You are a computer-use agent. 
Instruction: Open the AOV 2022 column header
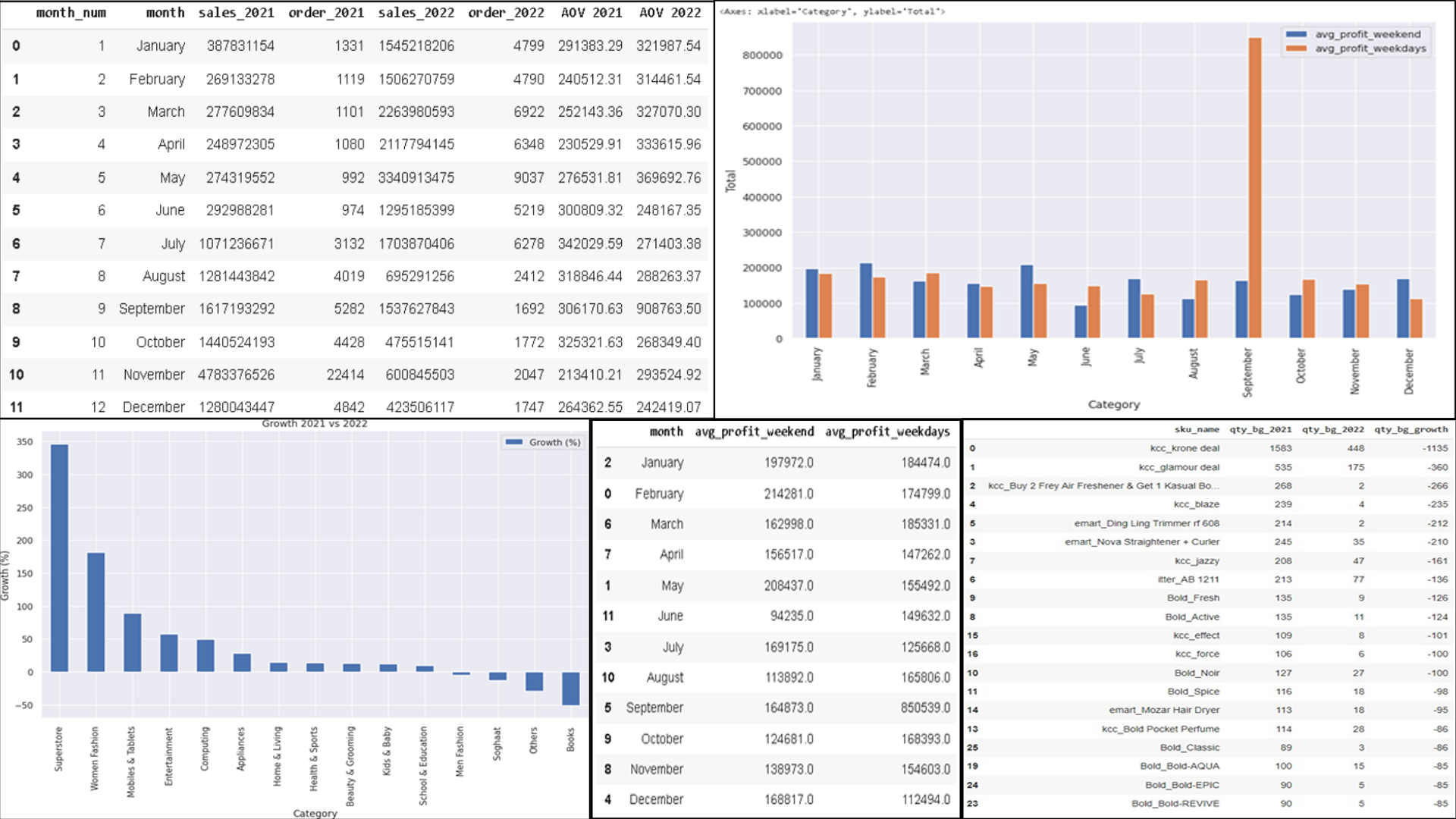[x=670, y=12]
